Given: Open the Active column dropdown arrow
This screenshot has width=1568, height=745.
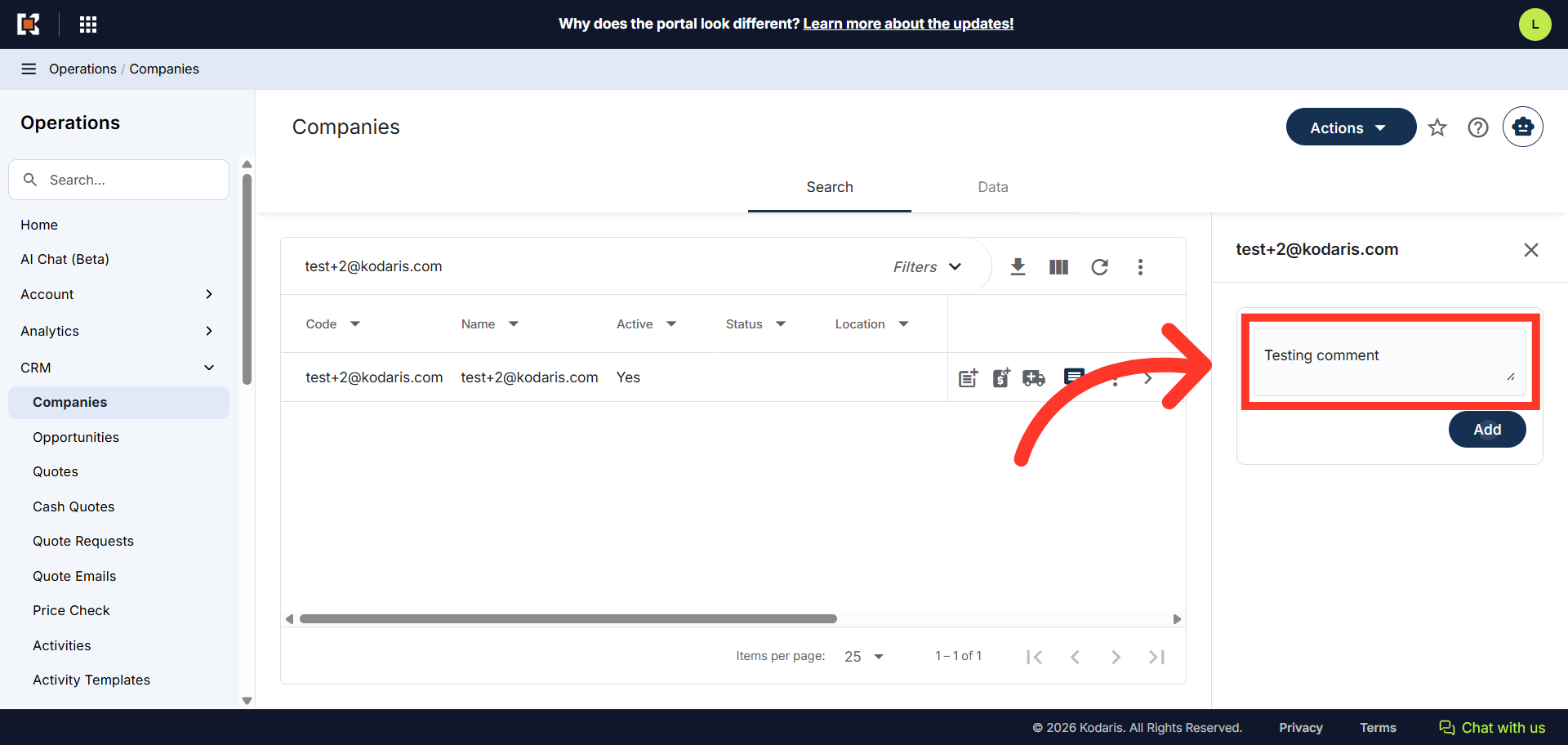Looking at the screenshot, I should click(x=671, y=324).
